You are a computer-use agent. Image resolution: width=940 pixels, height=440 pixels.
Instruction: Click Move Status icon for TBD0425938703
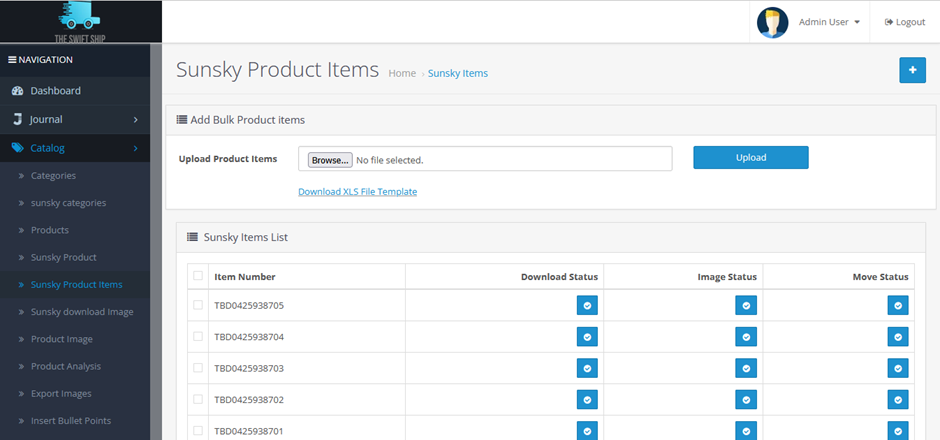pos(898,369)
